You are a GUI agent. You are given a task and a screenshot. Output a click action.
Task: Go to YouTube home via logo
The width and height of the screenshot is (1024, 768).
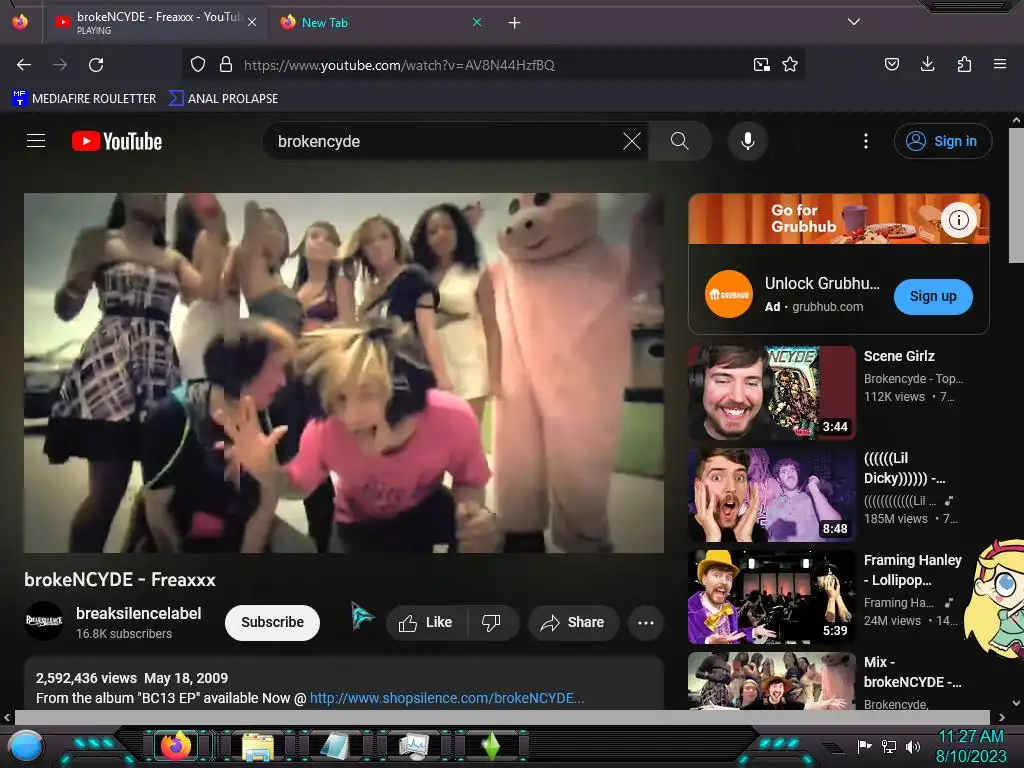tap(117, 141)
